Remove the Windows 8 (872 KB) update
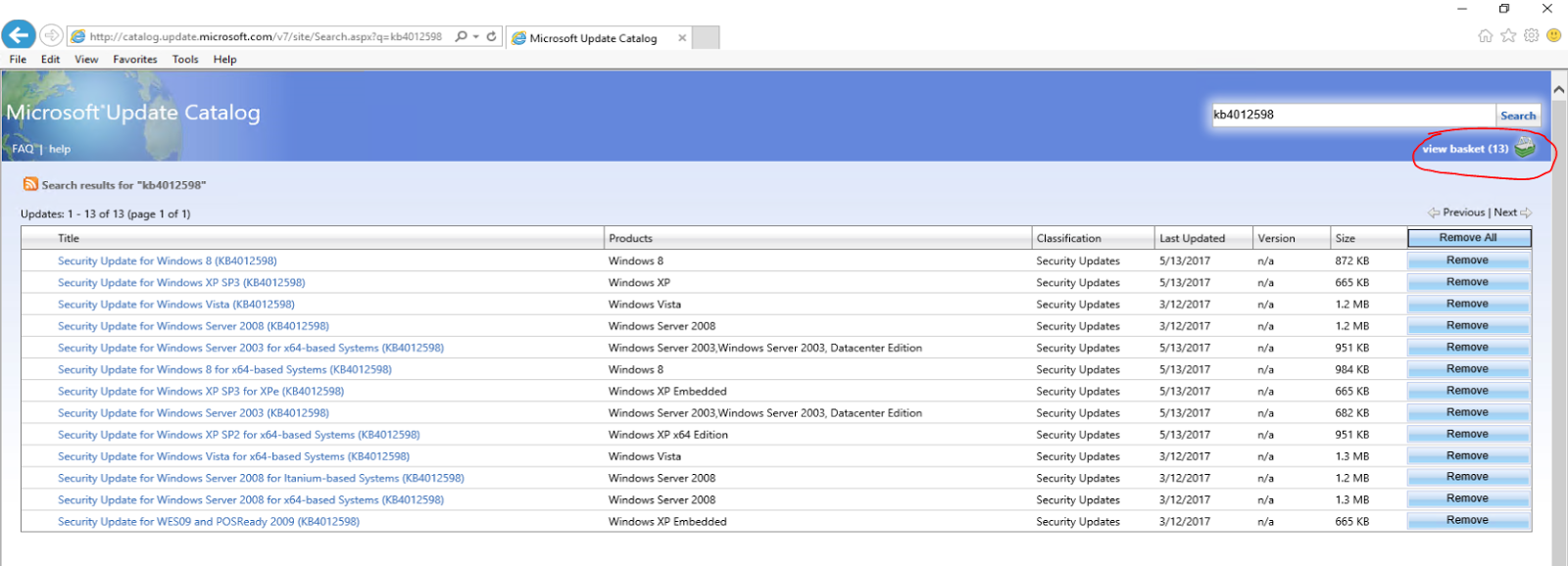Screen dimensions: 1568x566 coord(1468,260)
